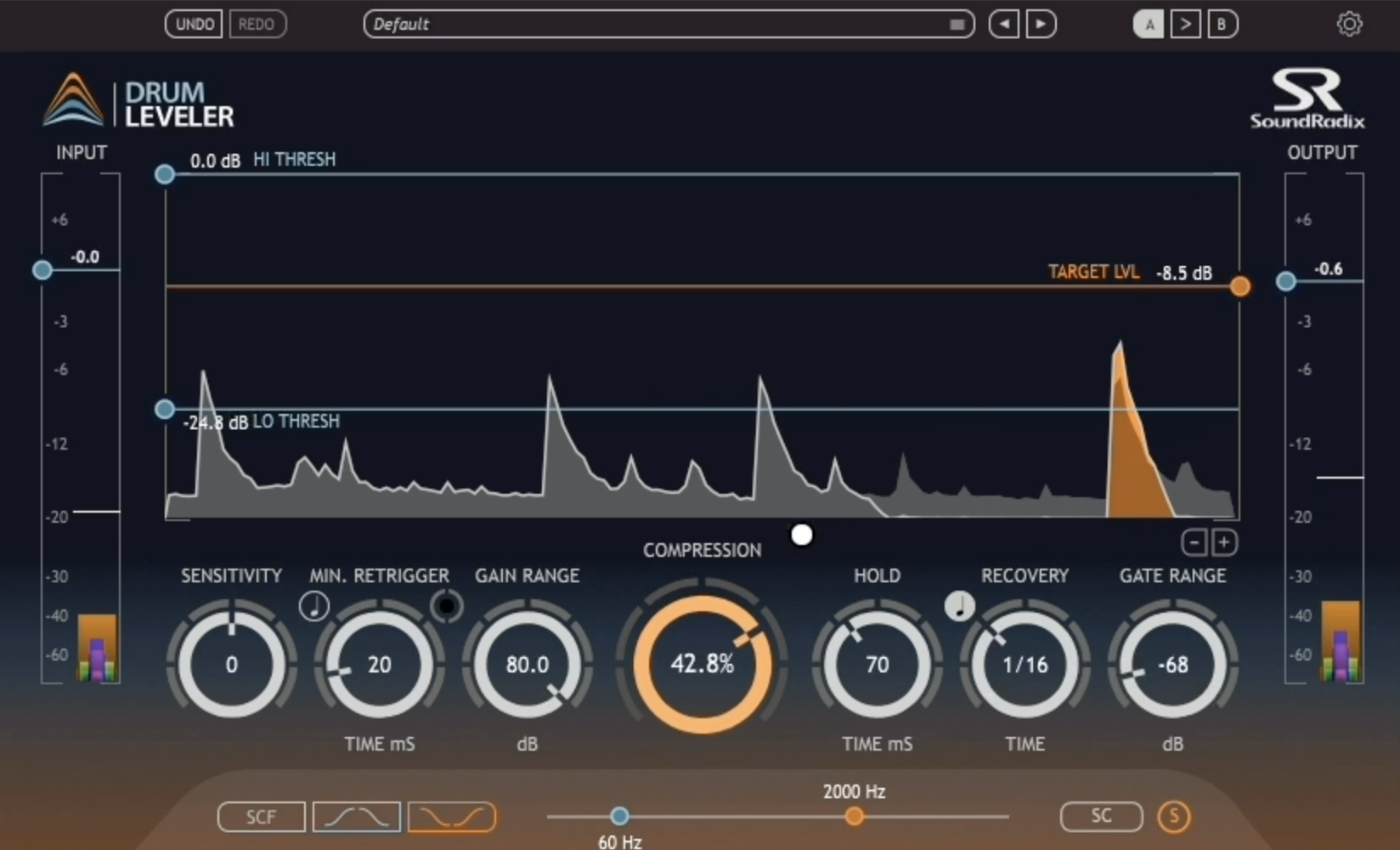Toggle the SC external sidechain button
This screenshot has height=850, width=1400.
pyautogui.click(x=1101, y=816)
